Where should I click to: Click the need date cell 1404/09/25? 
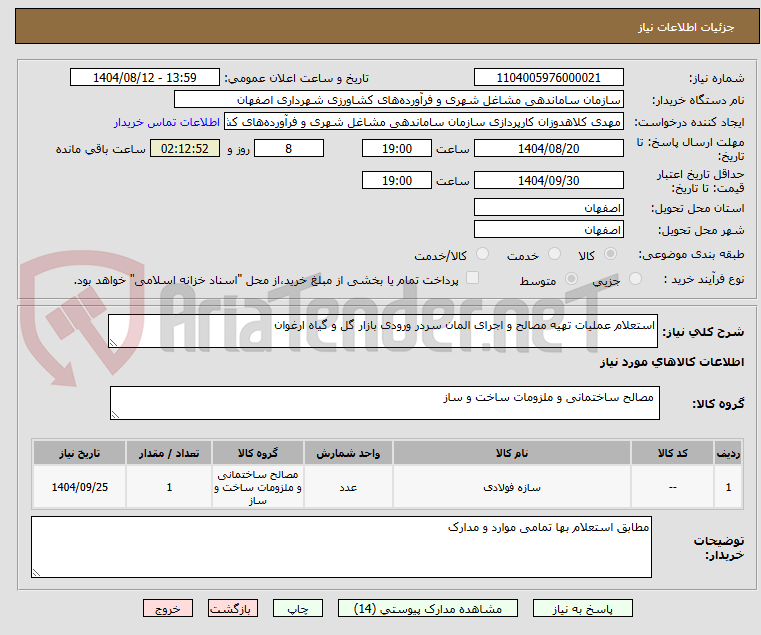80,487
